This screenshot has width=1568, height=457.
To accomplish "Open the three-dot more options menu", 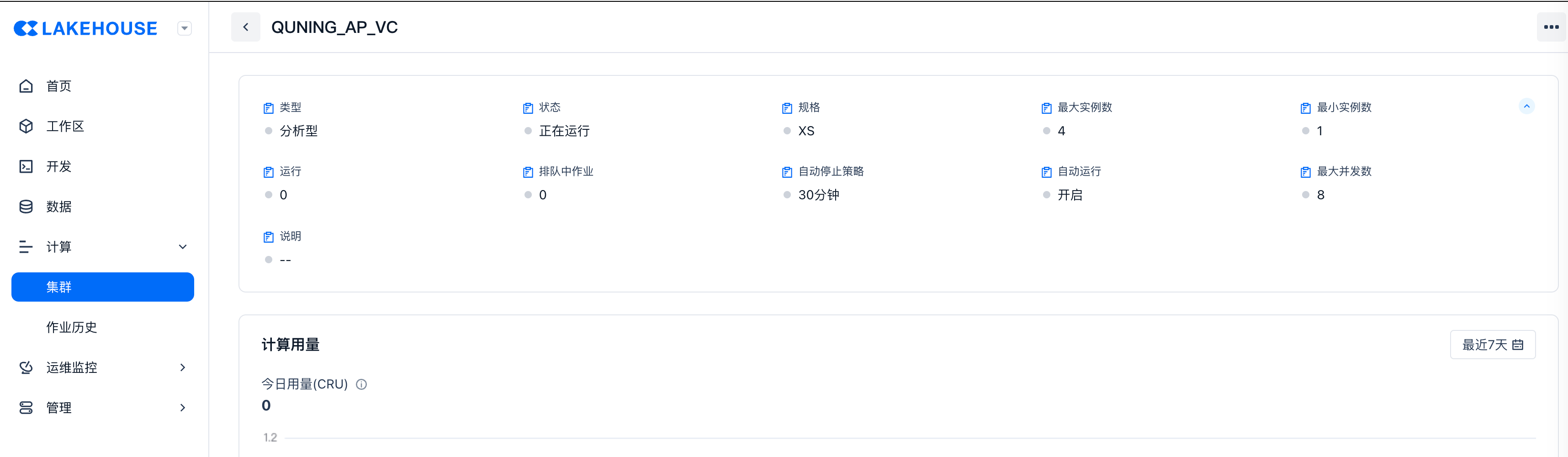I will [1551, 27].
